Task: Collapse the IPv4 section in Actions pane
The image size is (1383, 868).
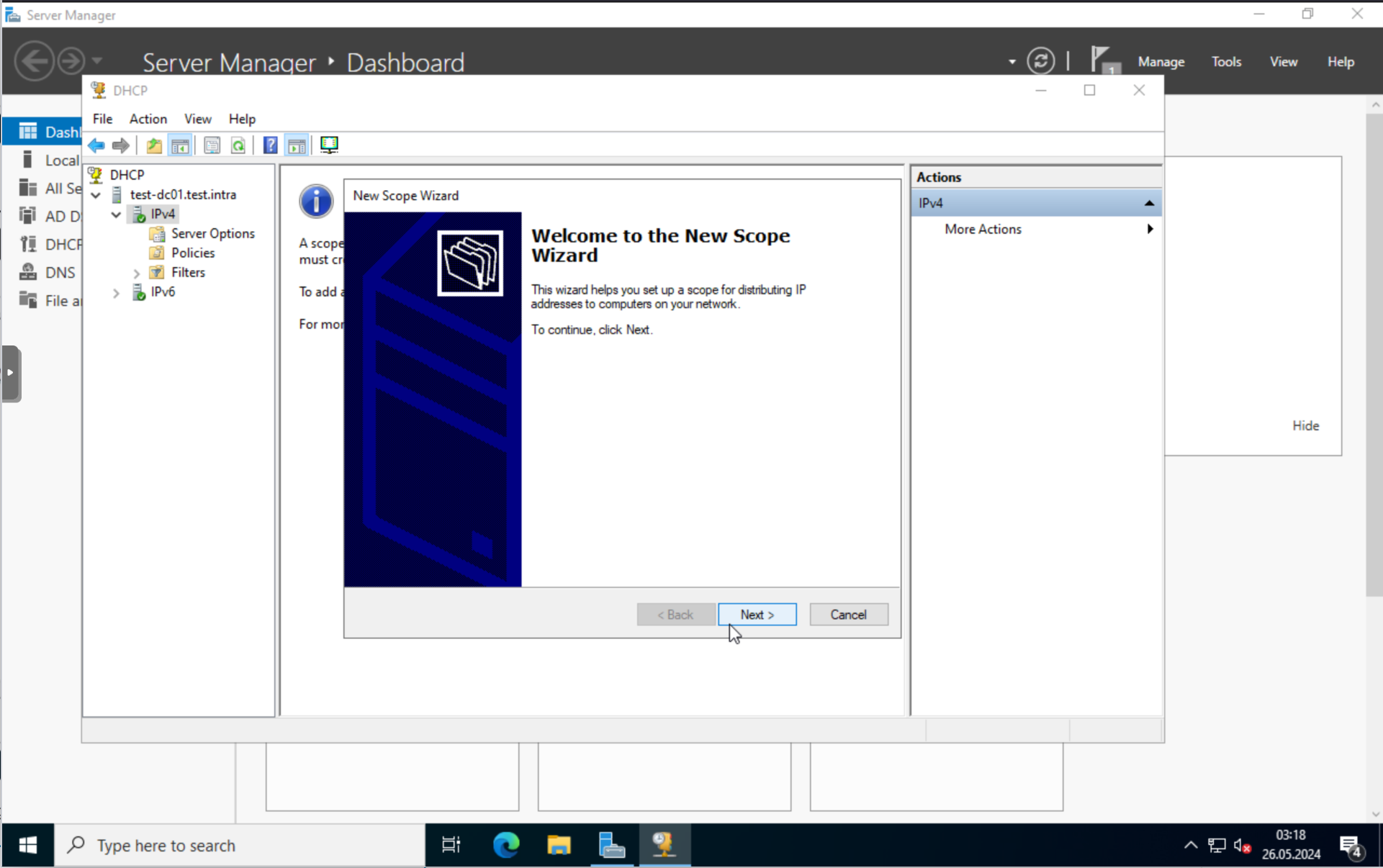Action: click(1149, 204)
